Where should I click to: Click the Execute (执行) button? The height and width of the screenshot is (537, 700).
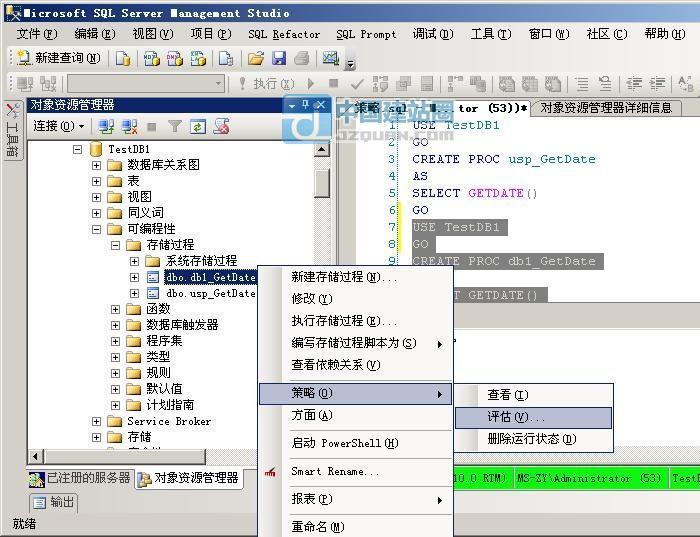[x=267, y=83]
